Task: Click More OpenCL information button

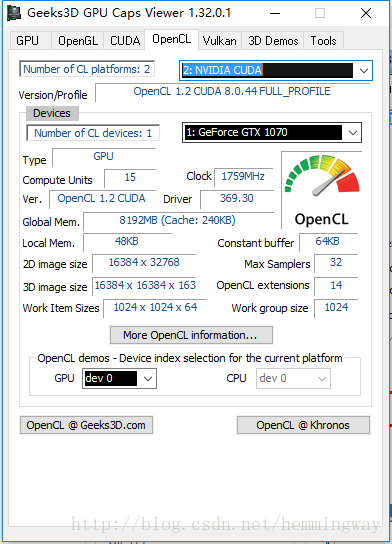Action: (x=191, y=335)
